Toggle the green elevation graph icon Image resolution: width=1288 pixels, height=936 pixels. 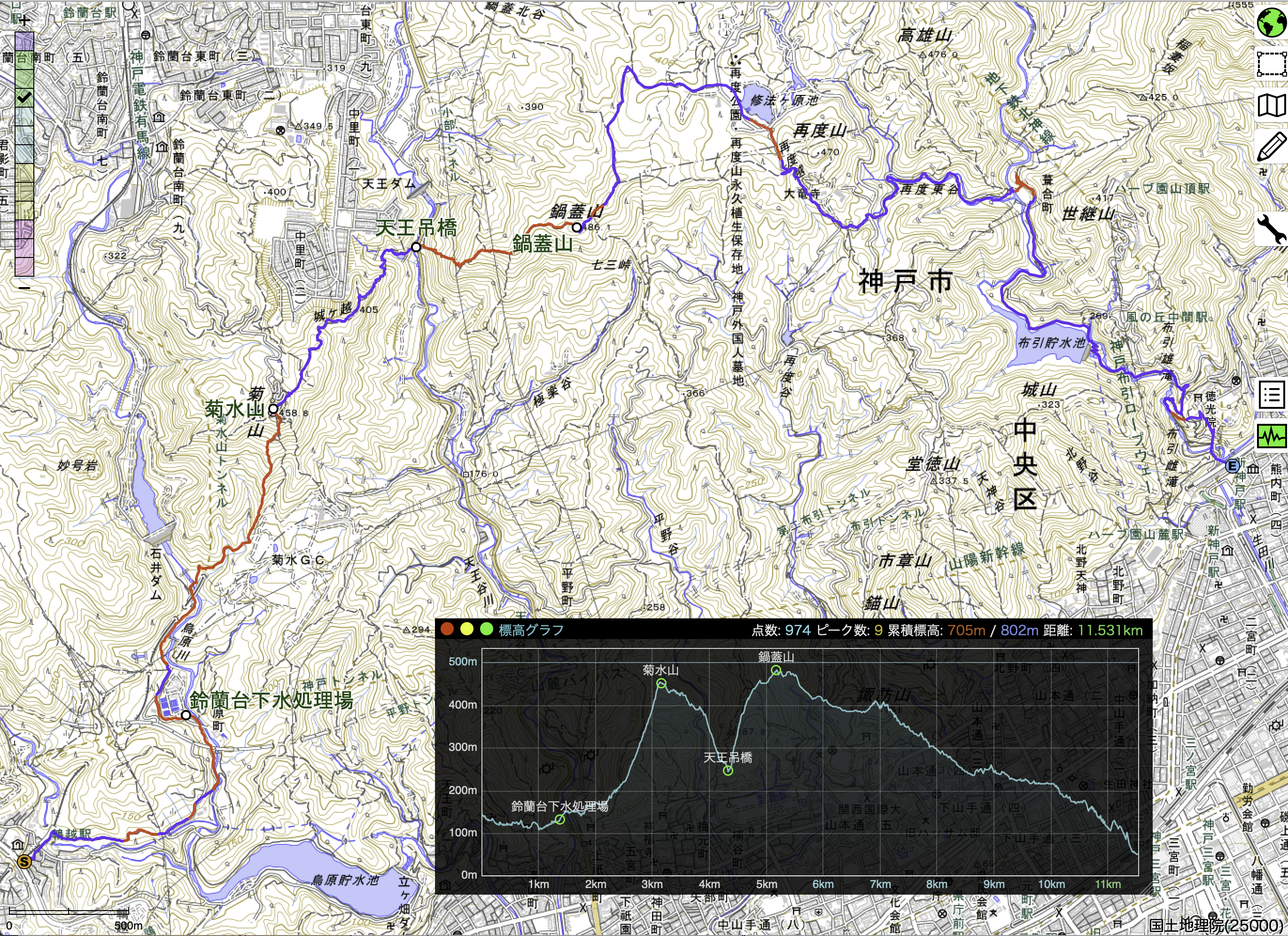(1272, 436)
